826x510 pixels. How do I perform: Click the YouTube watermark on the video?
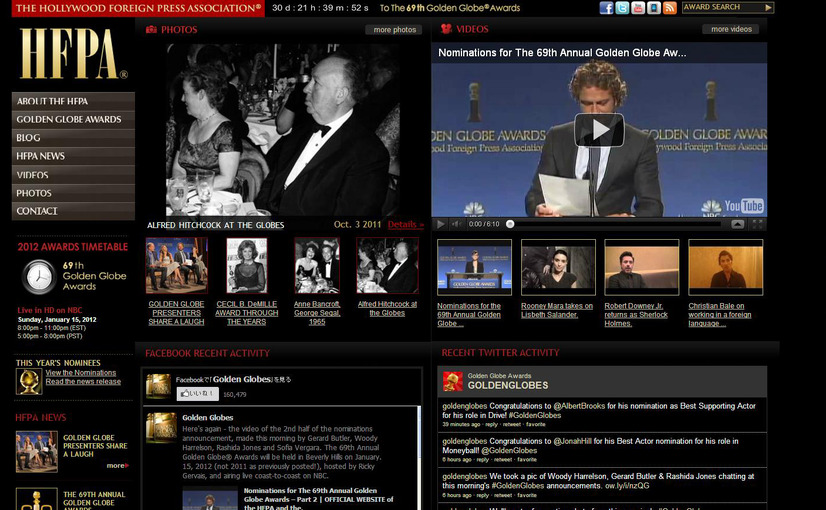(x=743, y=206)
